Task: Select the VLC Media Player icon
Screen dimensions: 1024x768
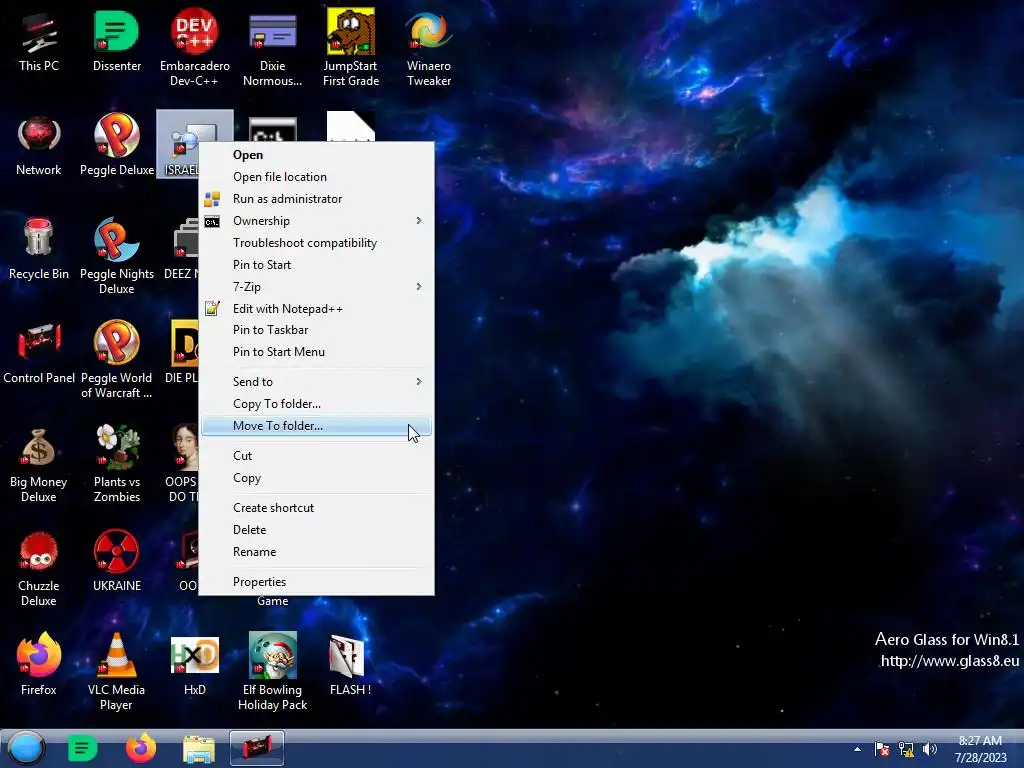Action: point(116,671)
